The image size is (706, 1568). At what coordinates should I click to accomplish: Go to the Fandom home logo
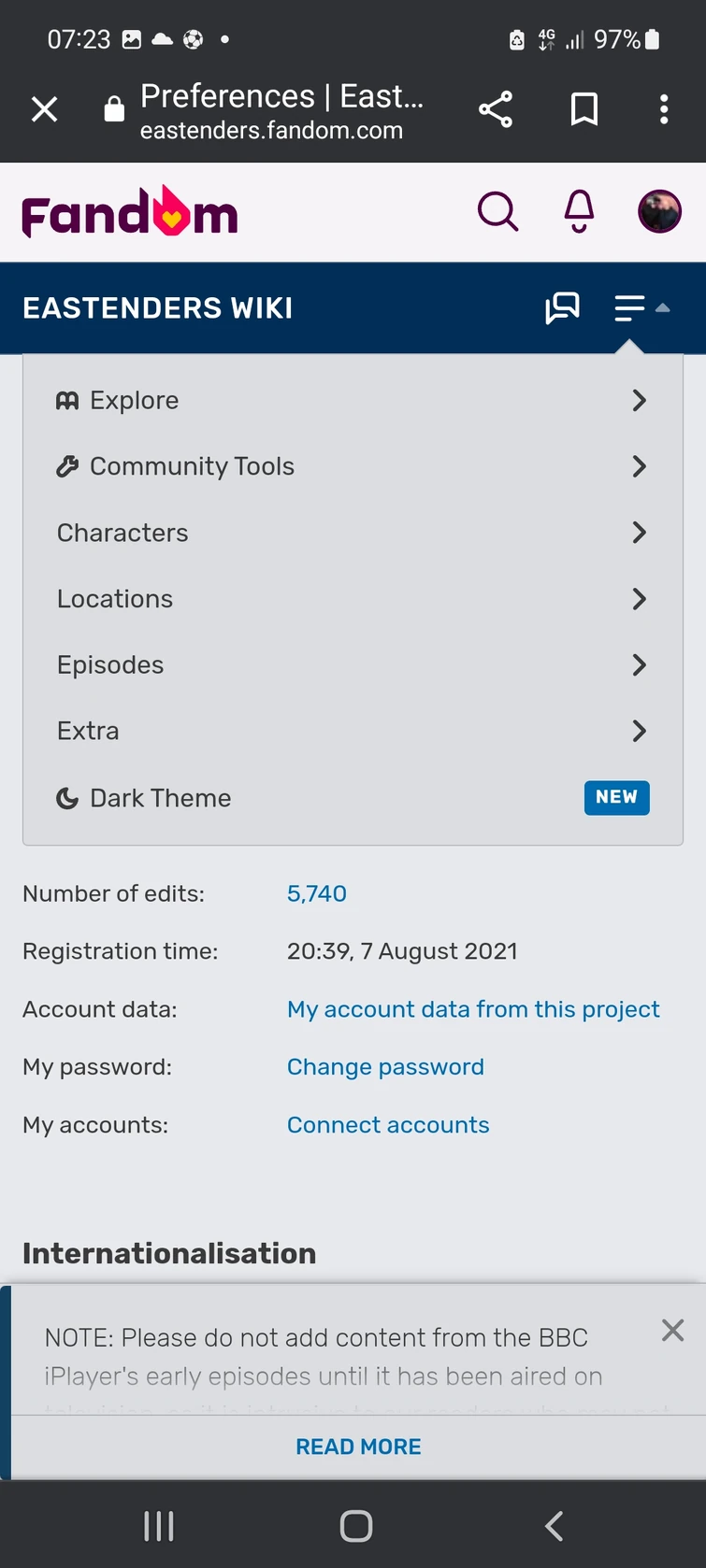click(x=130, y=213)
